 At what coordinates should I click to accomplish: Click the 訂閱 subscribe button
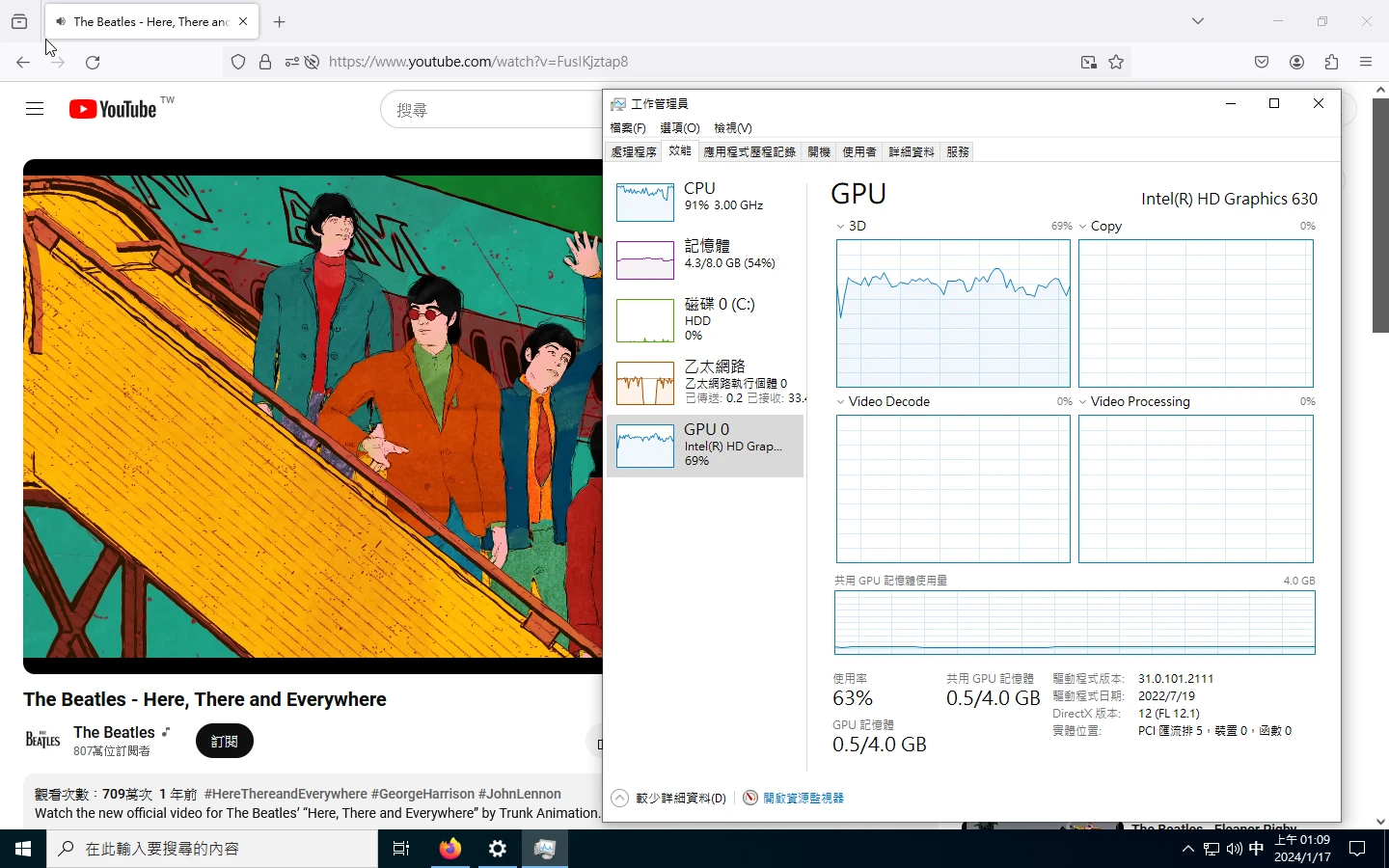pos(224,741)
